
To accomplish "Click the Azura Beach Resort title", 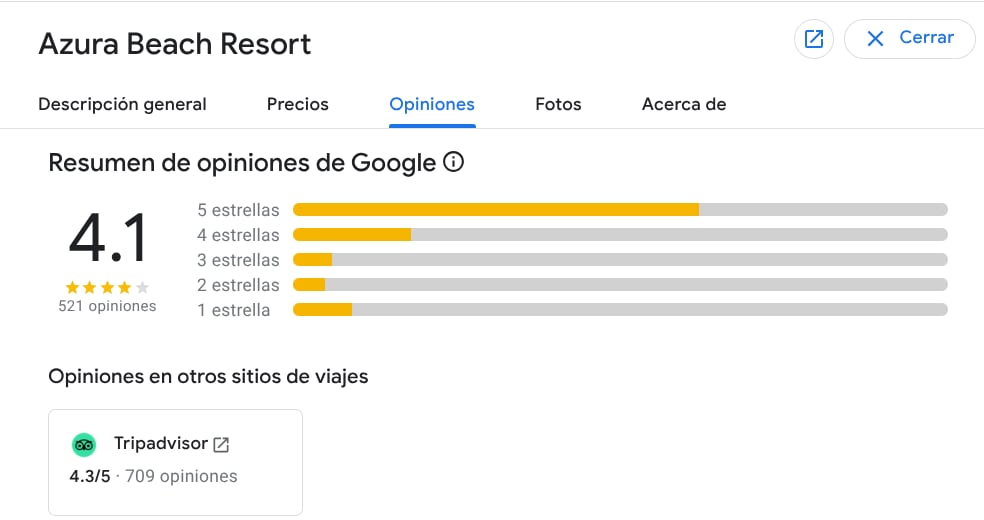I will coord(175,44).
